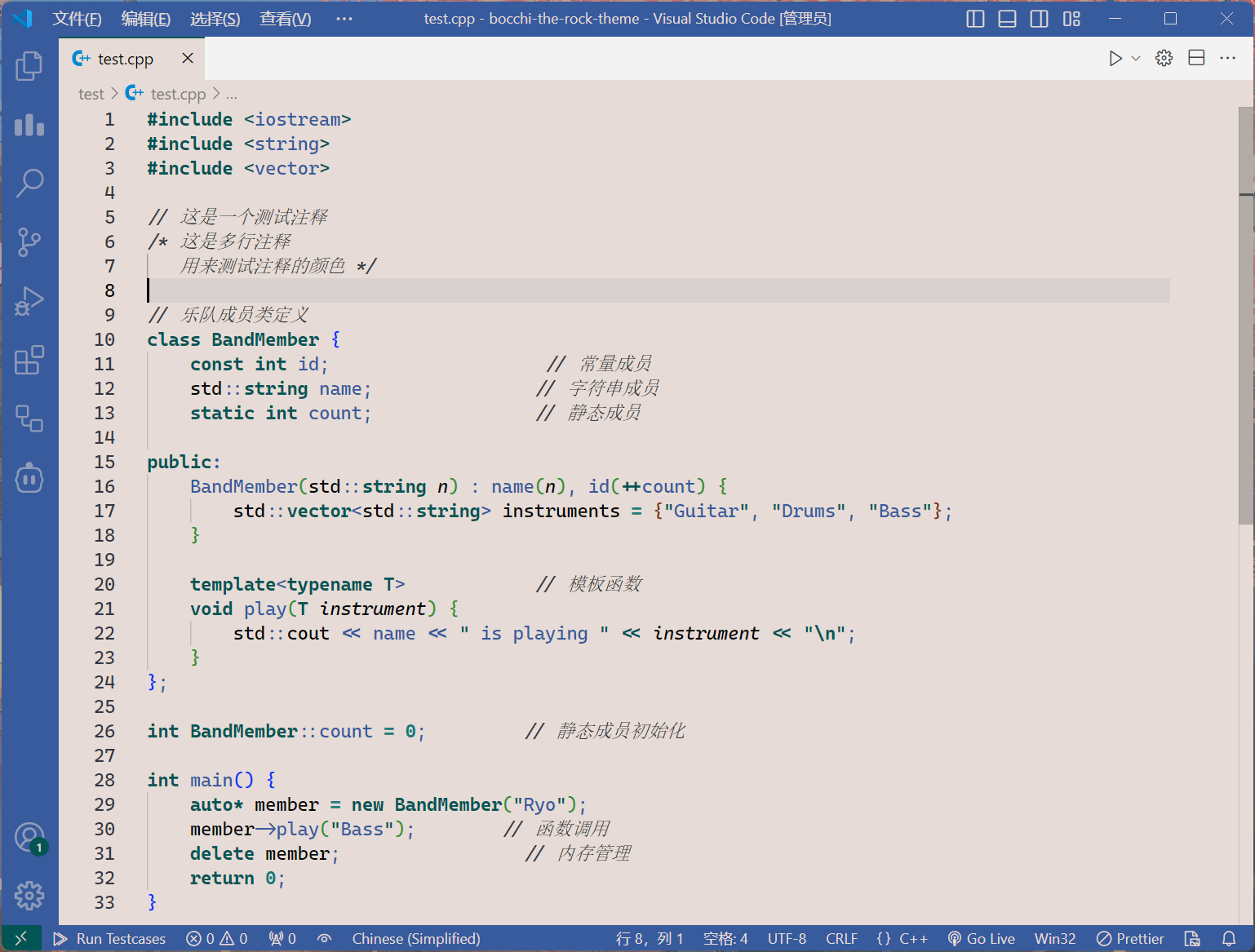
Task: Split the editor with the layout icon
Action: (x=1196, y=58)
